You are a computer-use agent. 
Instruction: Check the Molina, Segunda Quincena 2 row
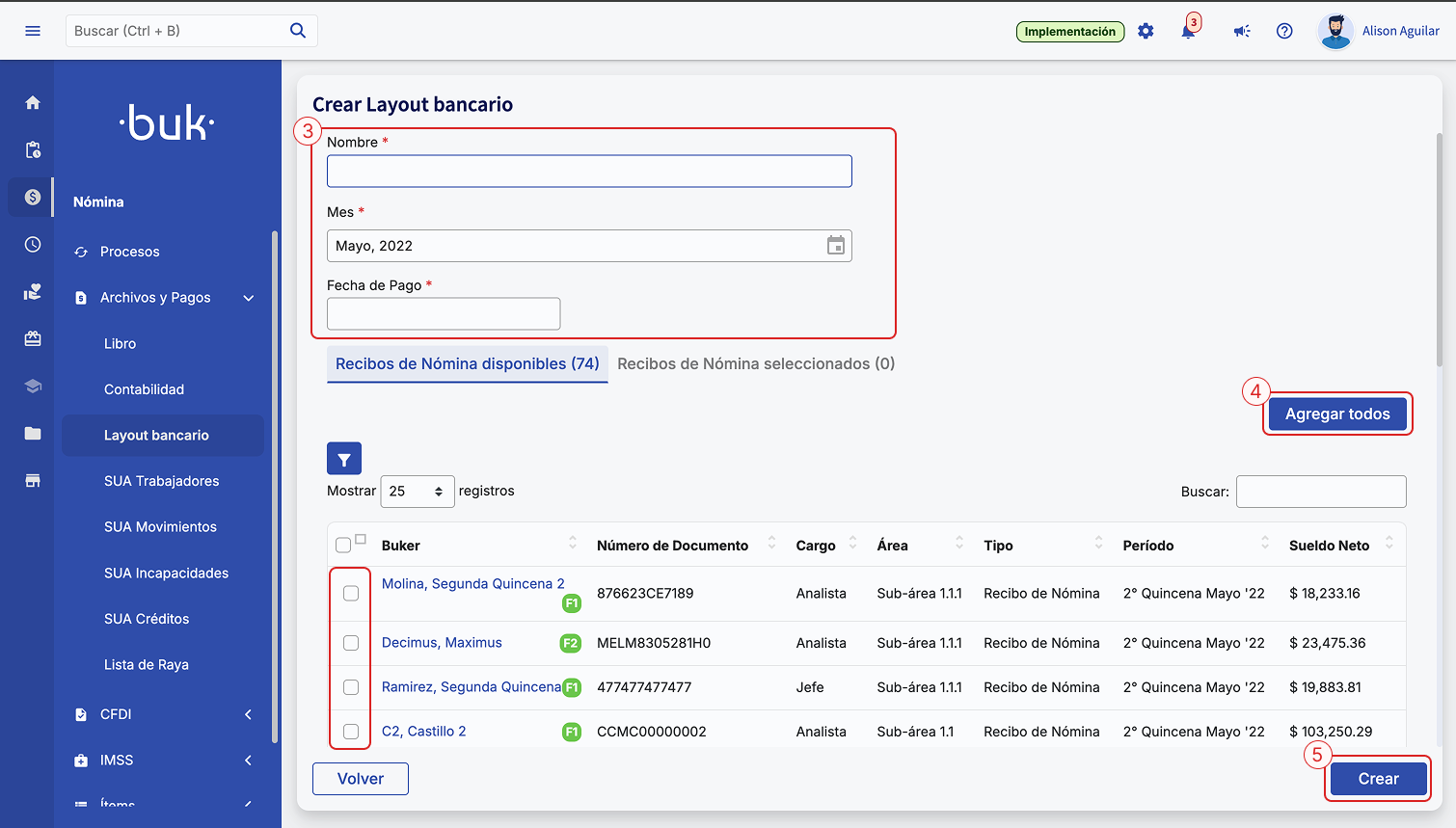[351, 594]
